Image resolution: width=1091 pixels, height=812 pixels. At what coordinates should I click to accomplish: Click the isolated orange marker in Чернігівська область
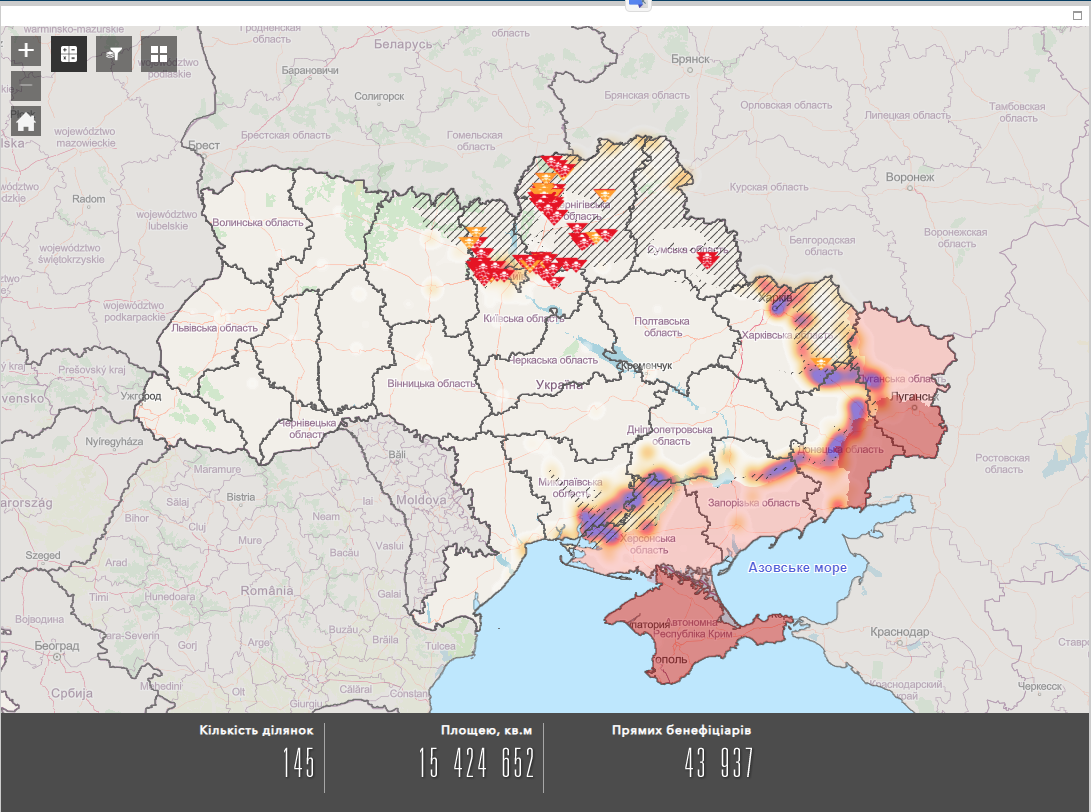click(603, 195)
